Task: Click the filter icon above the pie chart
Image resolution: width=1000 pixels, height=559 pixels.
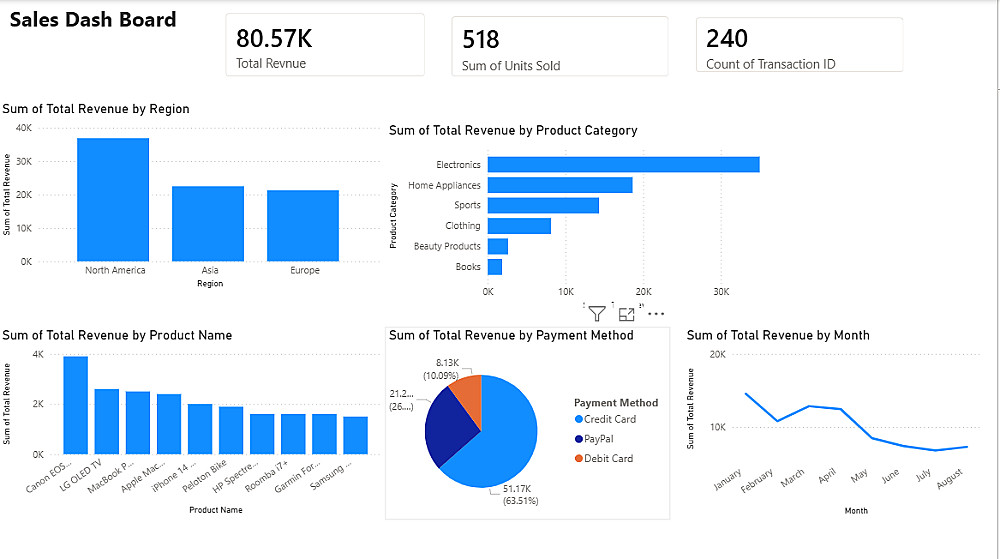Action: point(597,314)
